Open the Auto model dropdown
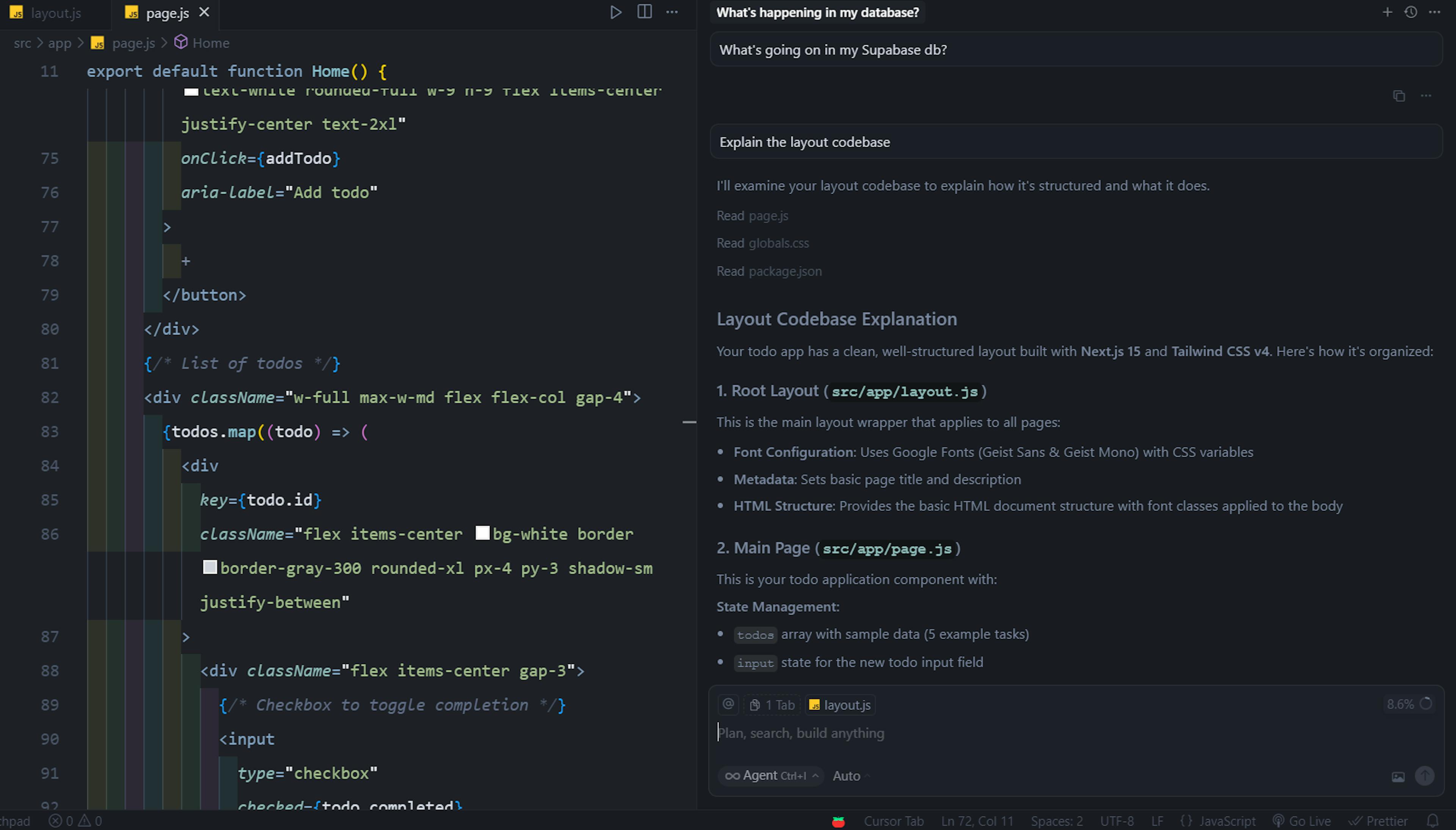 851,776
